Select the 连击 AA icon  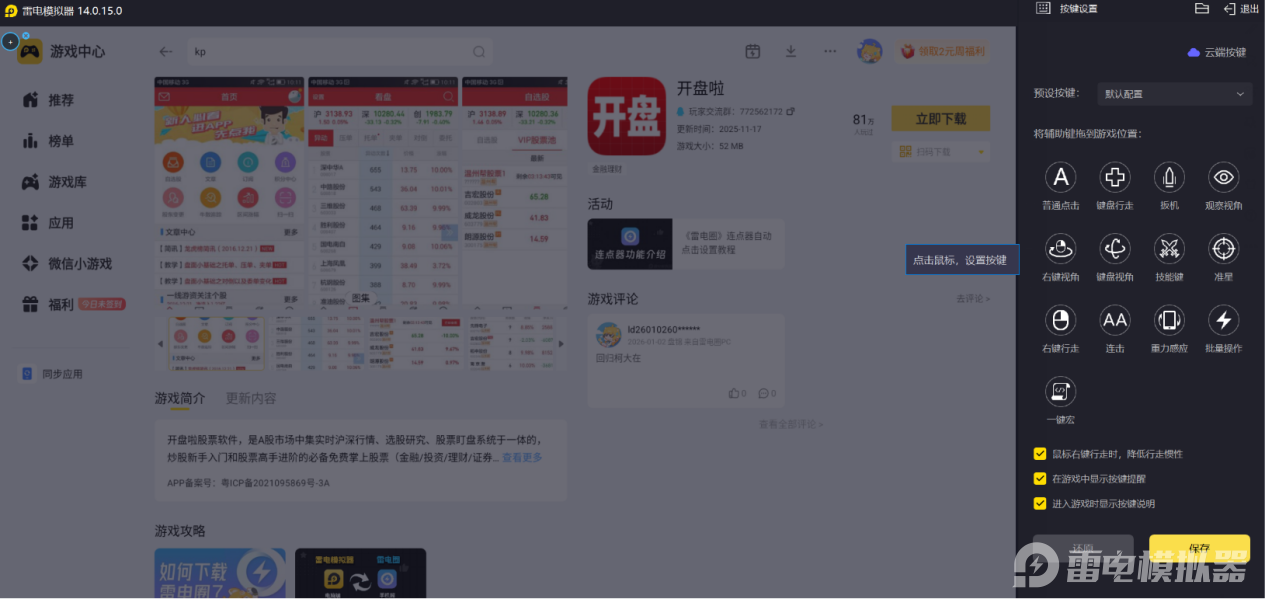pyautogui.click(x=1115, y=320)
